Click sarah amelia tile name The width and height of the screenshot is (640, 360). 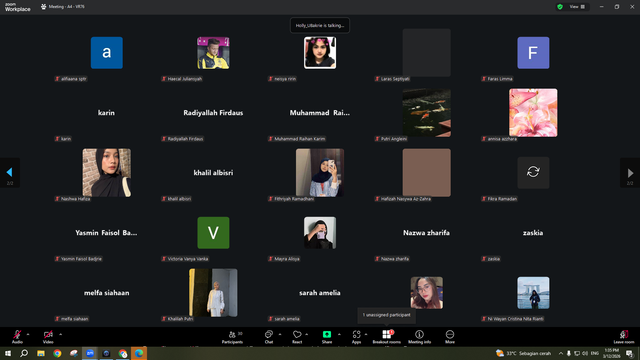(x=320, y=293)
